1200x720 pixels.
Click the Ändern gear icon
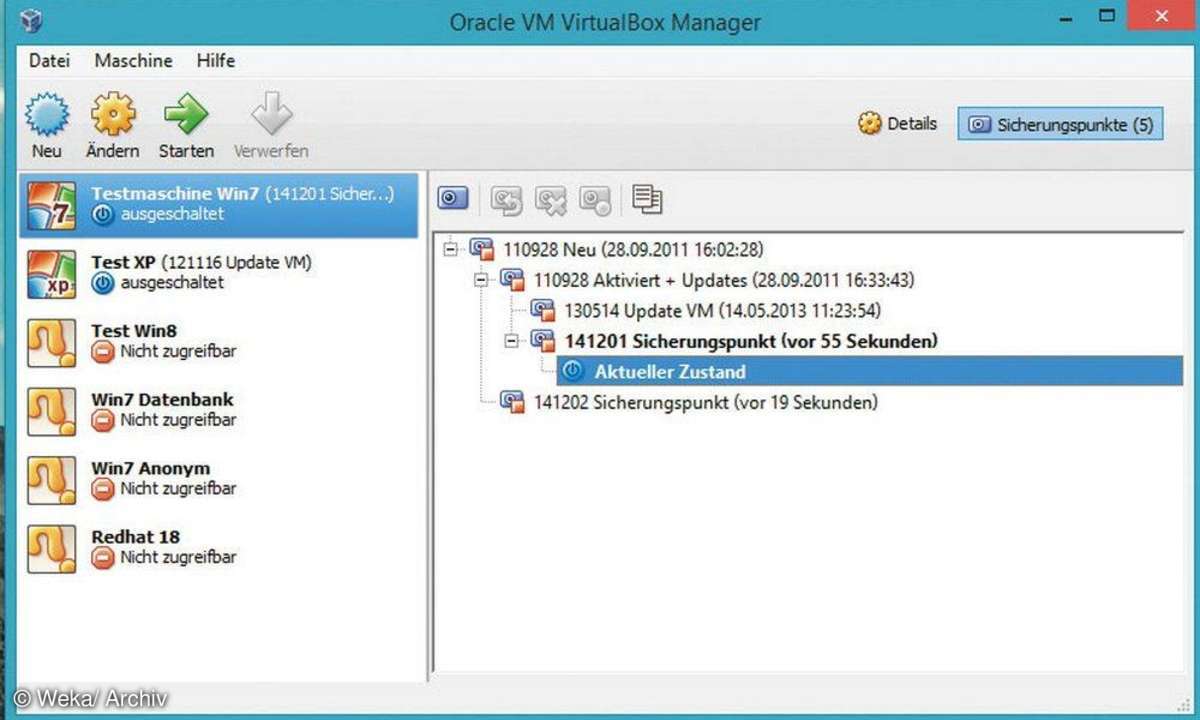click(113, 113)
